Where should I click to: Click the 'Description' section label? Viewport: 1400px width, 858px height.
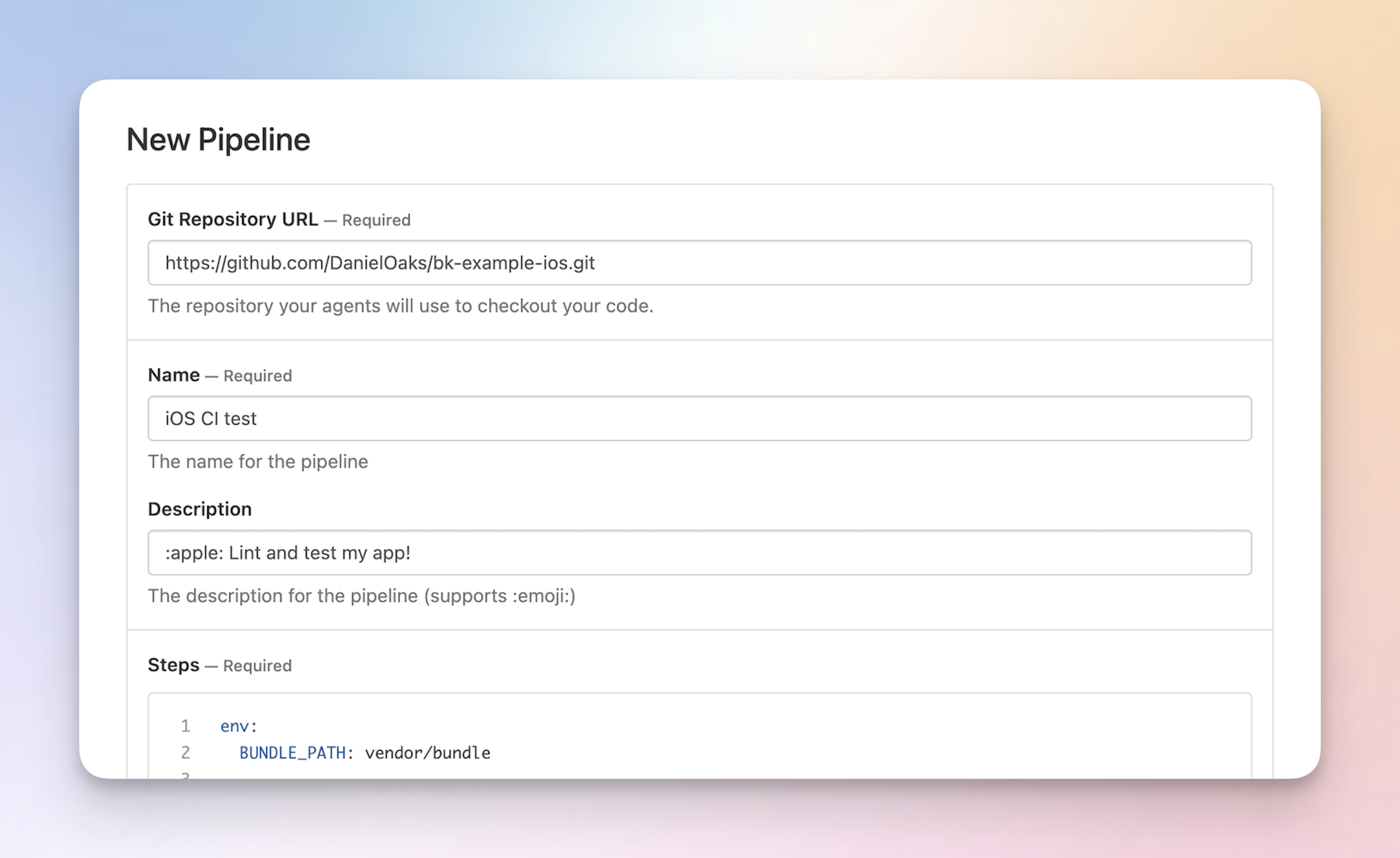tap(199, 509)
